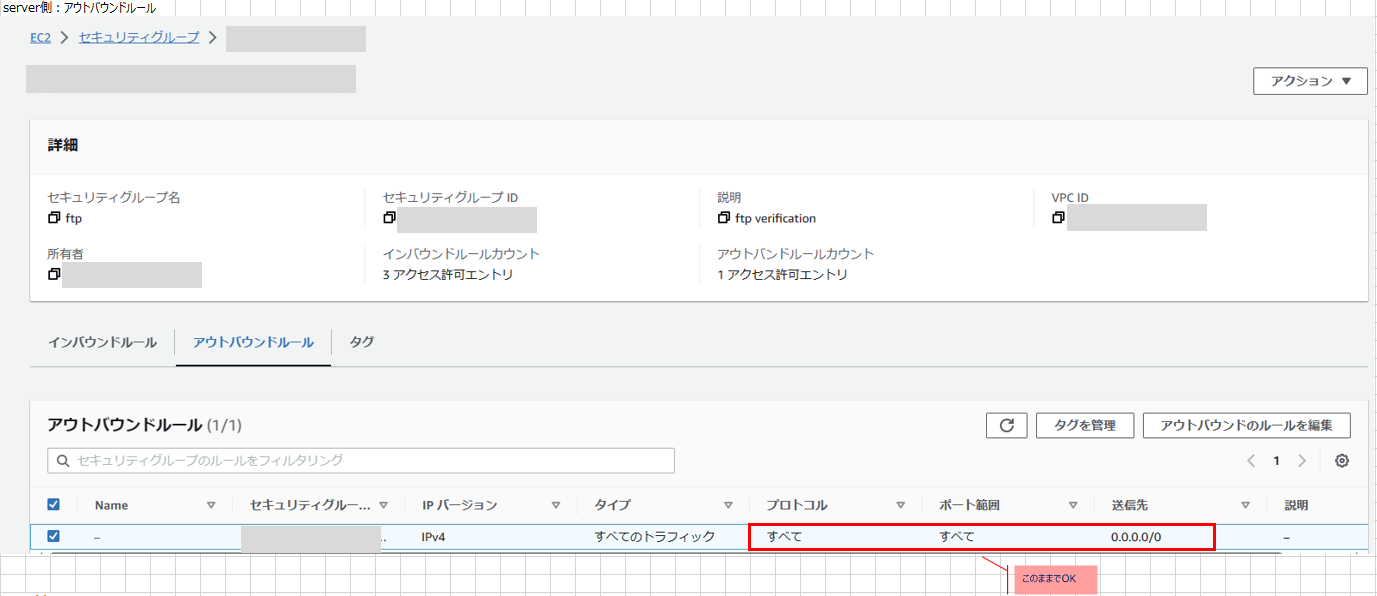
Task: Copy the 所有者 account ID
Action: 54,273
